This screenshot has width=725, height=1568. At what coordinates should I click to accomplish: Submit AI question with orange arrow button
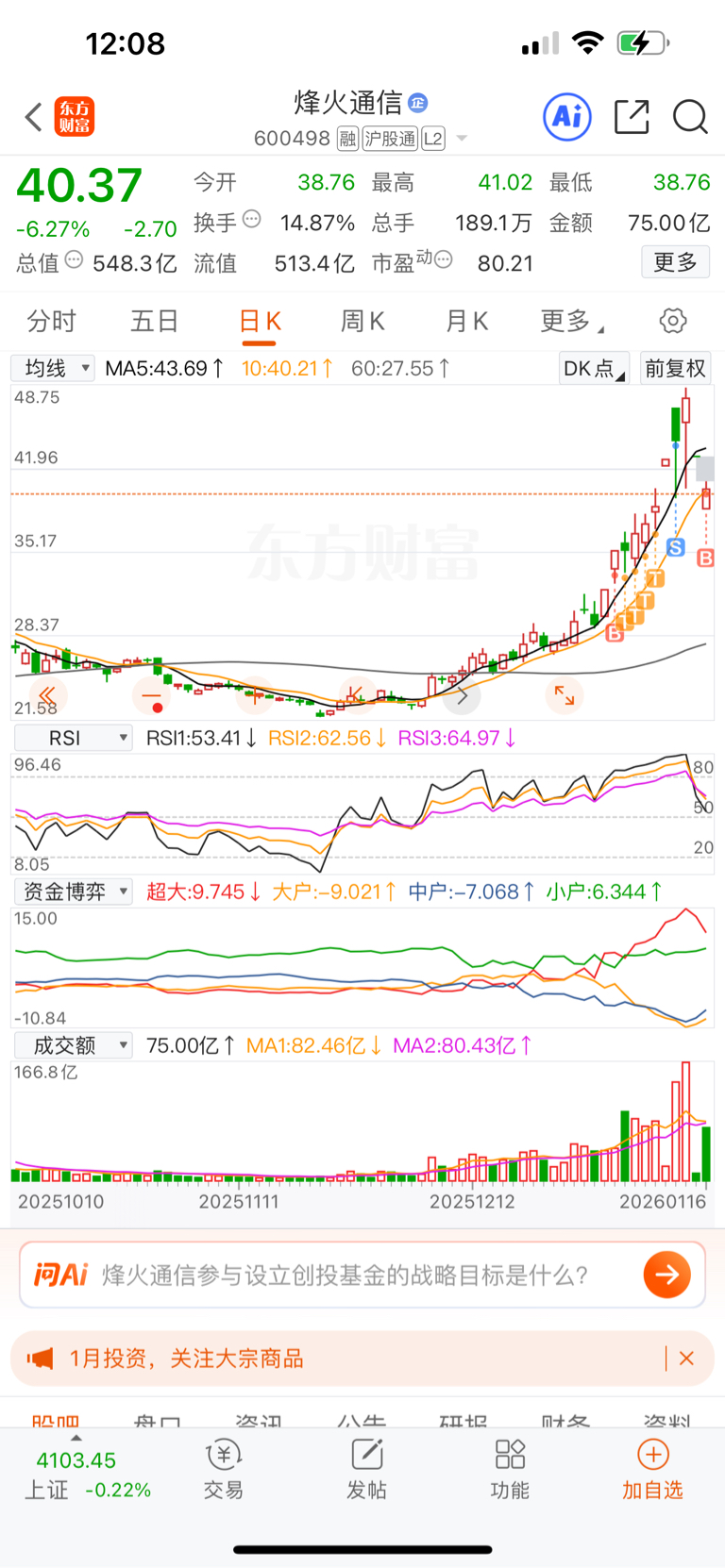(667, 1276)
